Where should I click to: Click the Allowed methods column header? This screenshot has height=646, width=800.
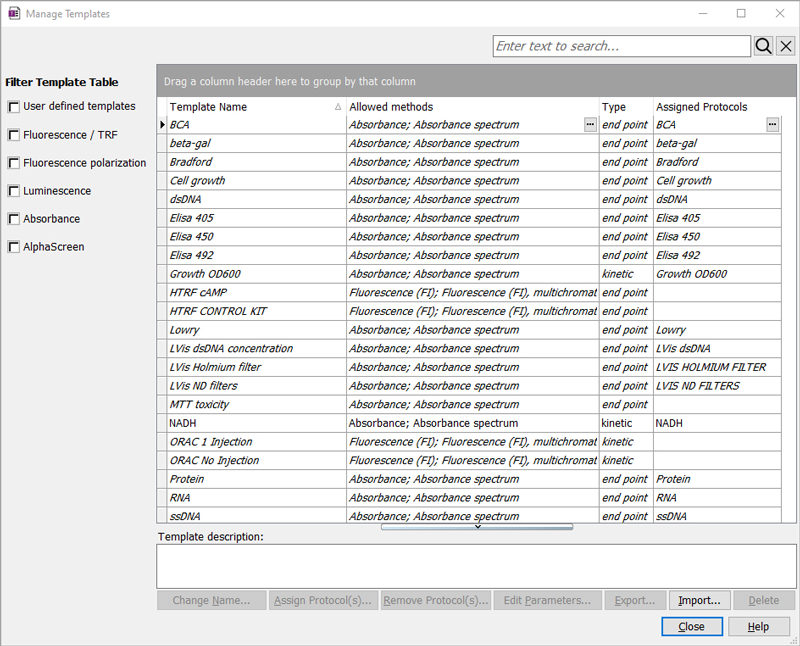[x=472, y=107]
